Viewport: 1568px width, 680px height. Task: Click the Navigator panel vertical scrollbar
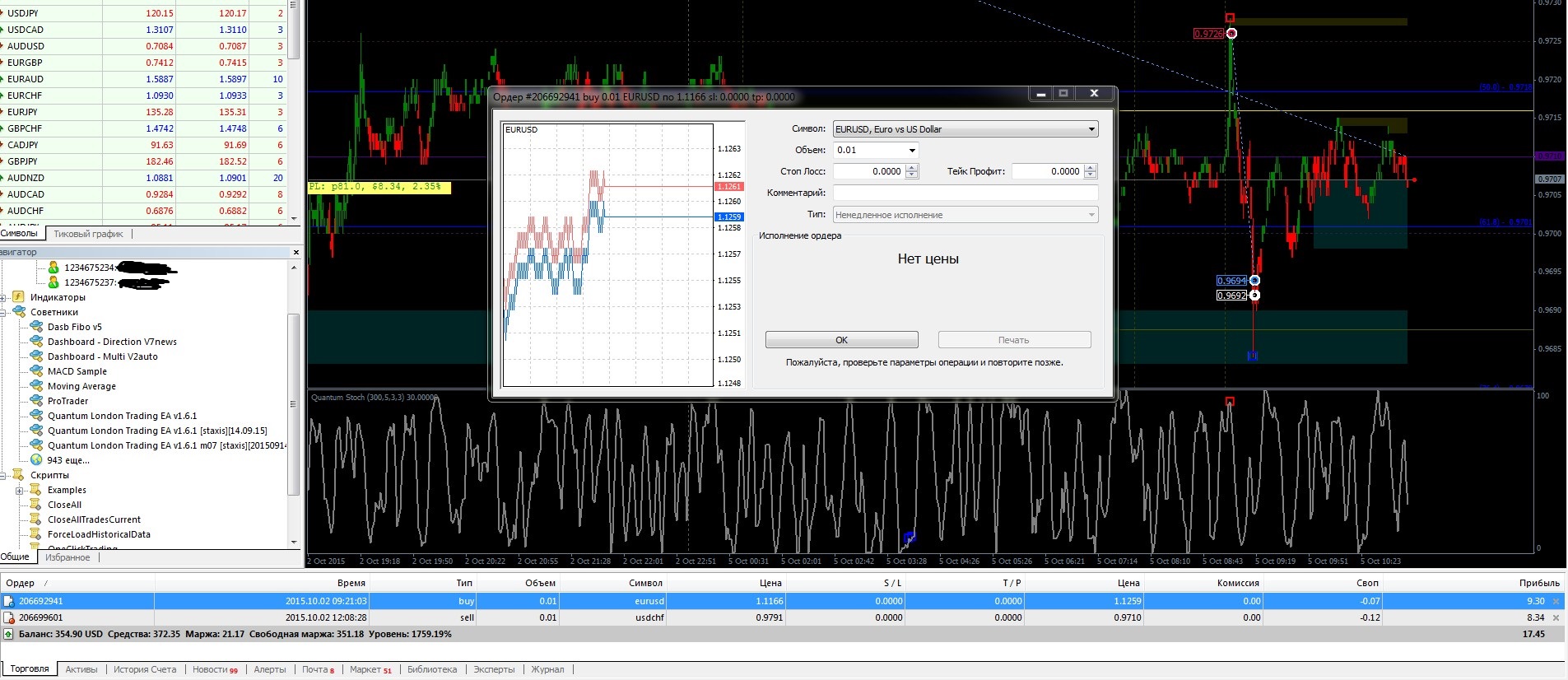tap(293, 403)
